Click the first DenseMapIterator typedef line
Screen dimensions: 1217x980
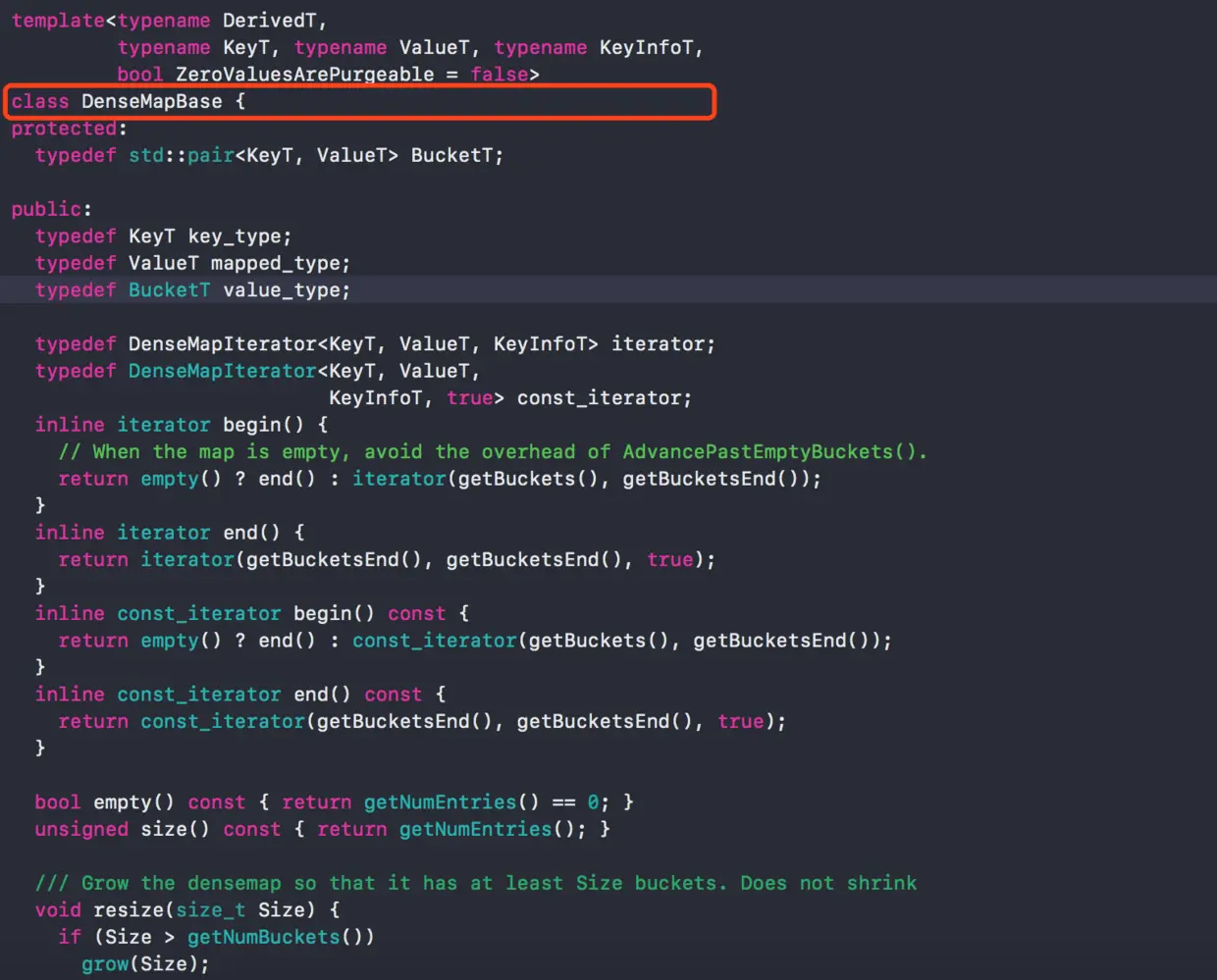click(x=375, y=343)
